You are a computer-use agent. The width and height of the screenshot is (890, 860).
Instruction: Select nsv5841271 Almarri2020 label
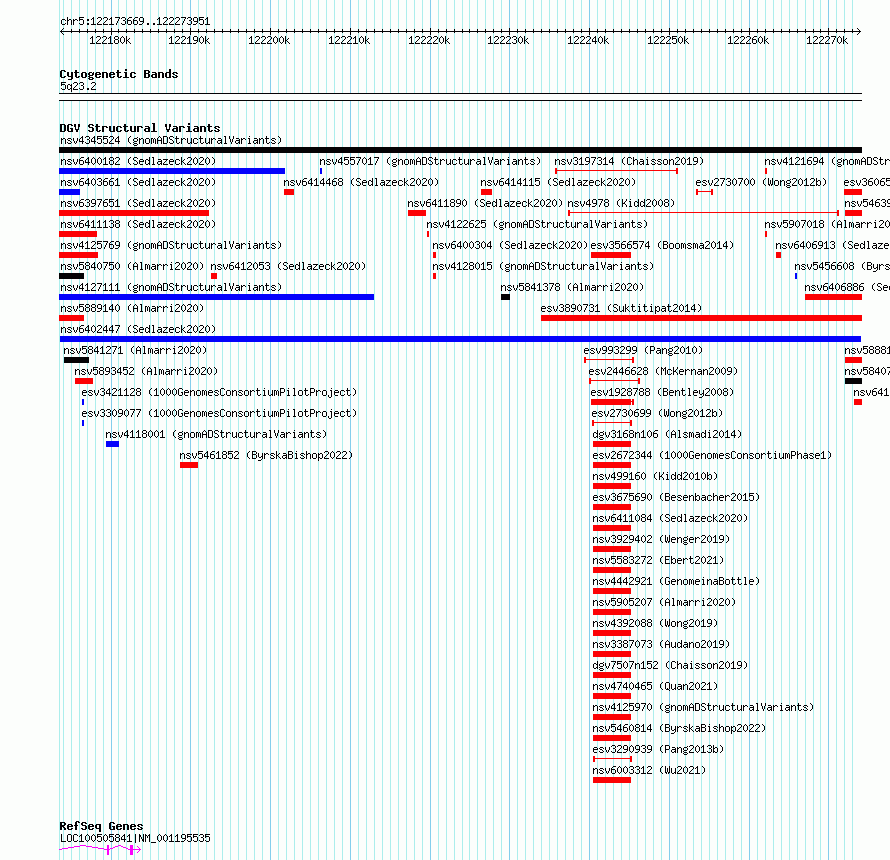pyautogui.click(x=135, y=350)
